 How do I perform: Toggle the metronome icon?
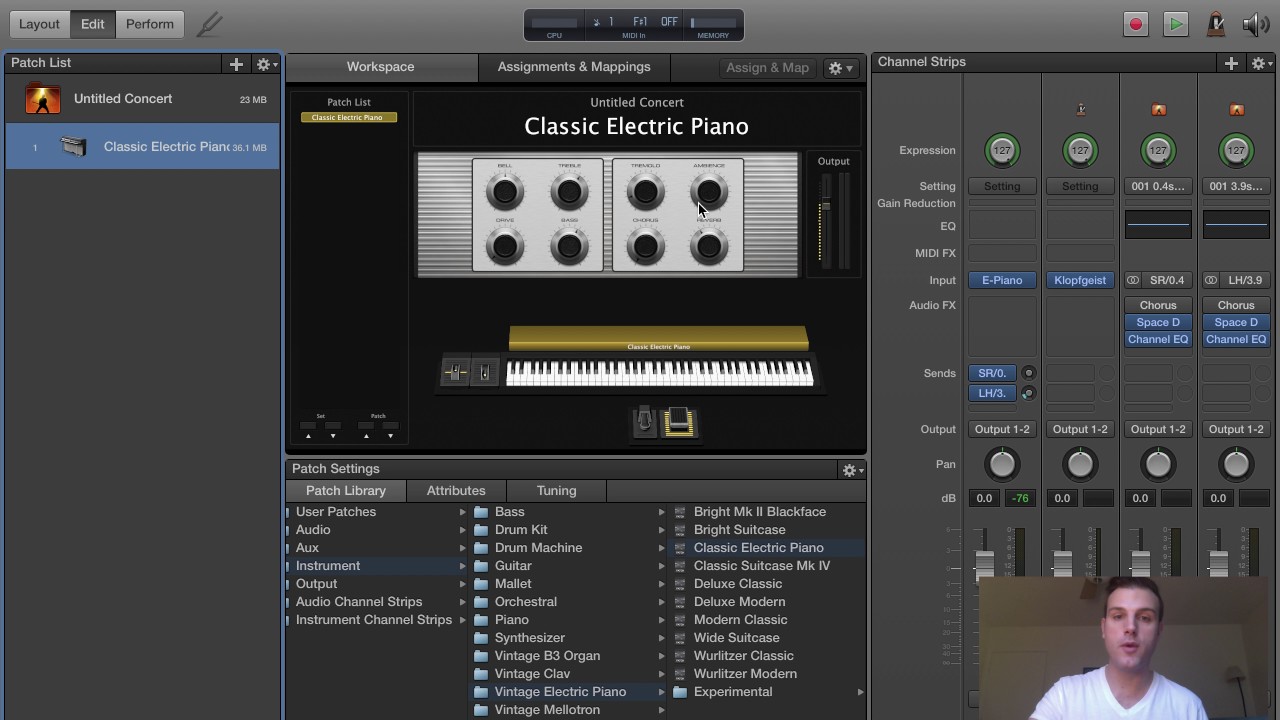tap(1216, 24)
